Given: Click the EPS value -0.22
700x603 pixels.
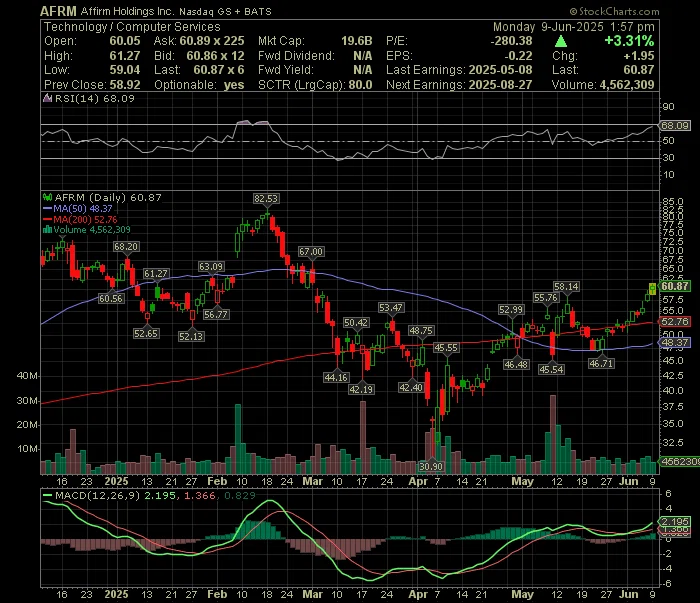Looking at the screenshot, I should pos(518,56).
